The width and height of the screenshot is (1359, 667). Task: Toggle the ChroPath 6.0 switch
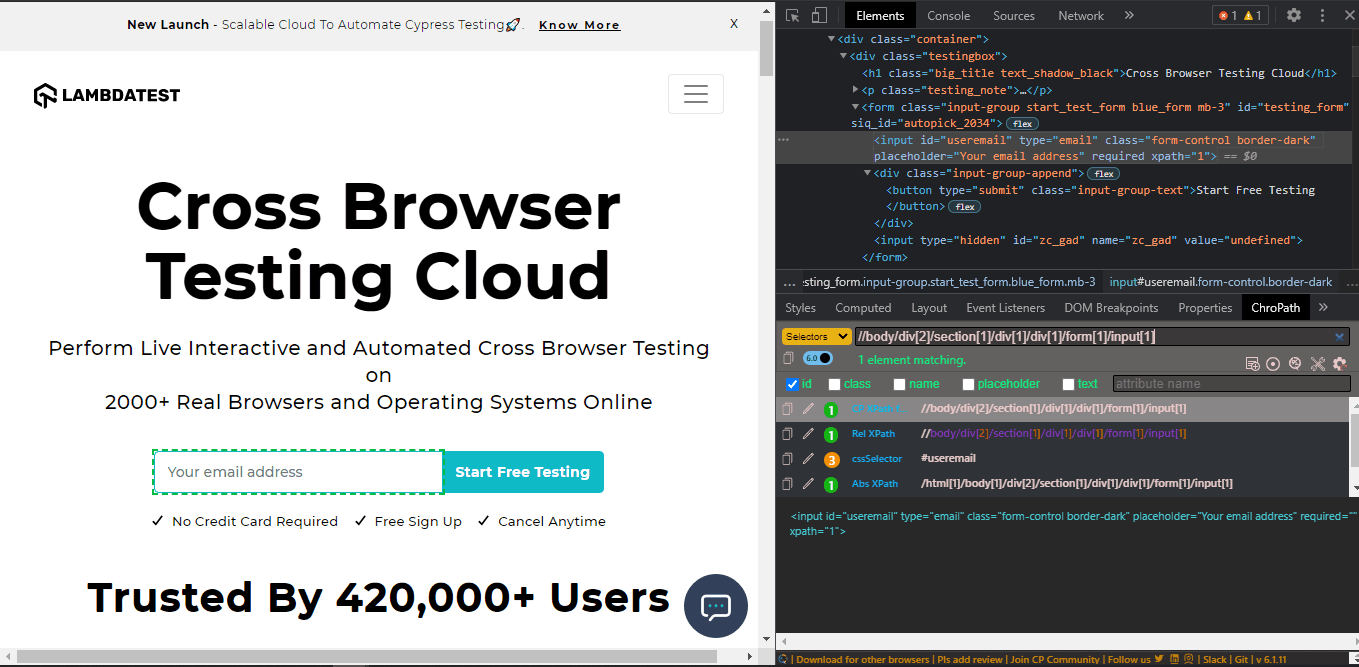coord(817,358)
